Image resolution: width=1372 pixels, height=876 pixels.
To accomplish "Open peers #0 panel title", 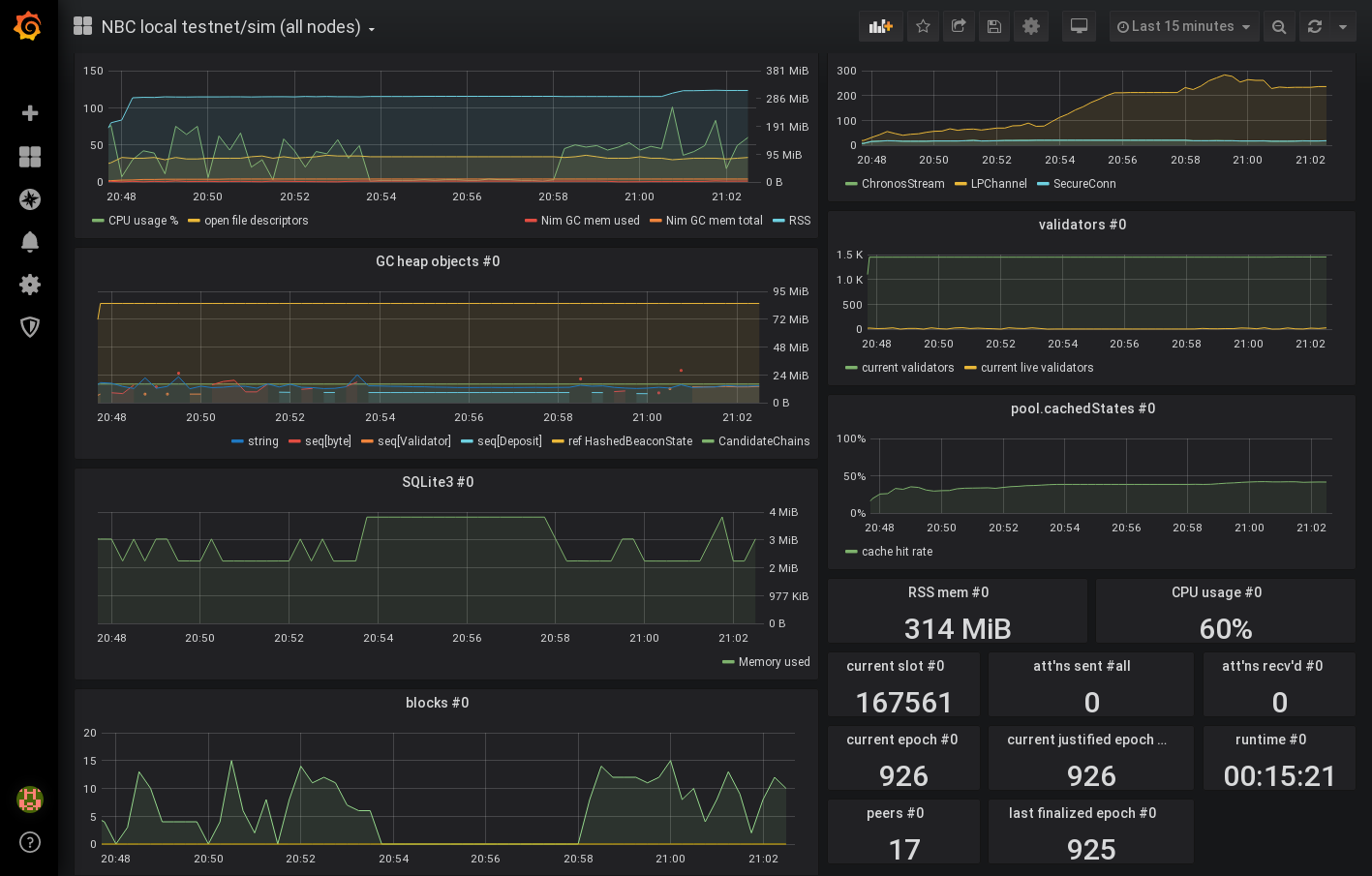I will pyautogui.click(x=895, y=813).
